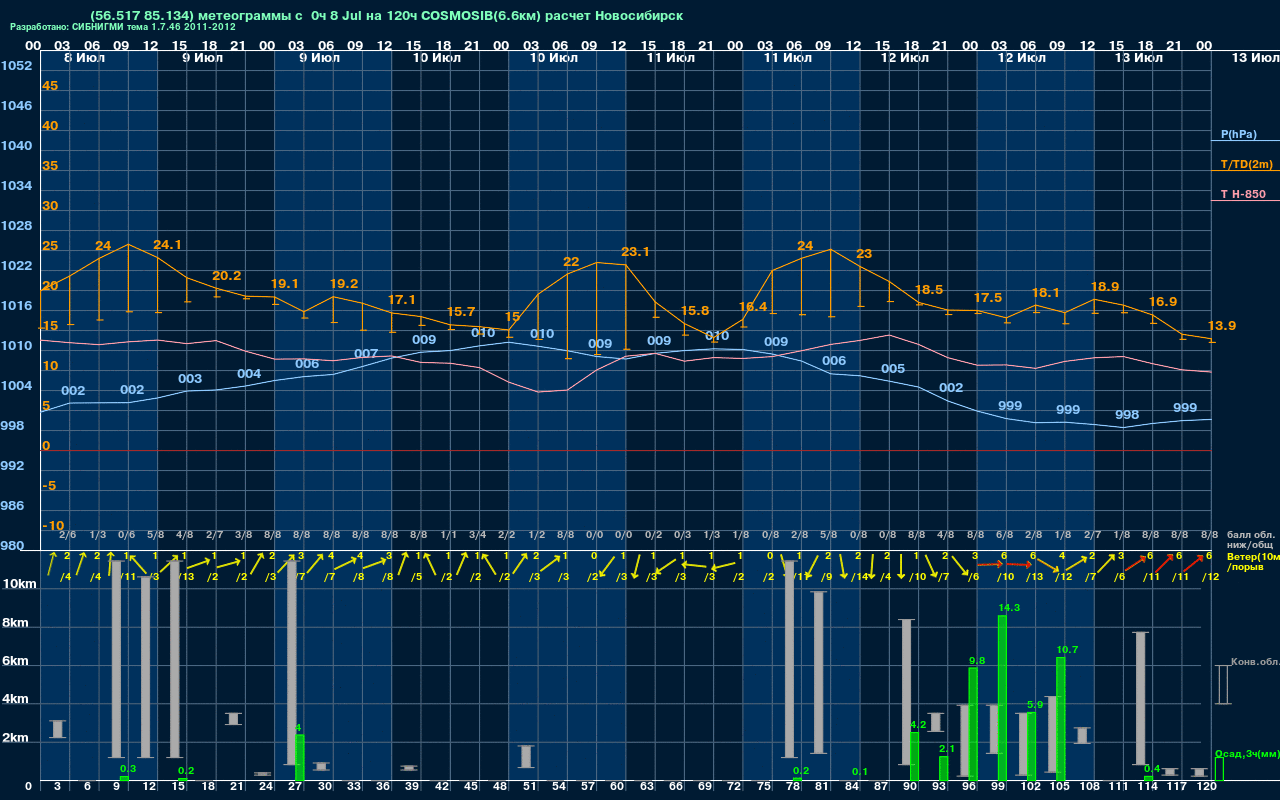Click the Конв.обл. legend label
This screenshot has width=1280, height=800.
coord(1255,662)
